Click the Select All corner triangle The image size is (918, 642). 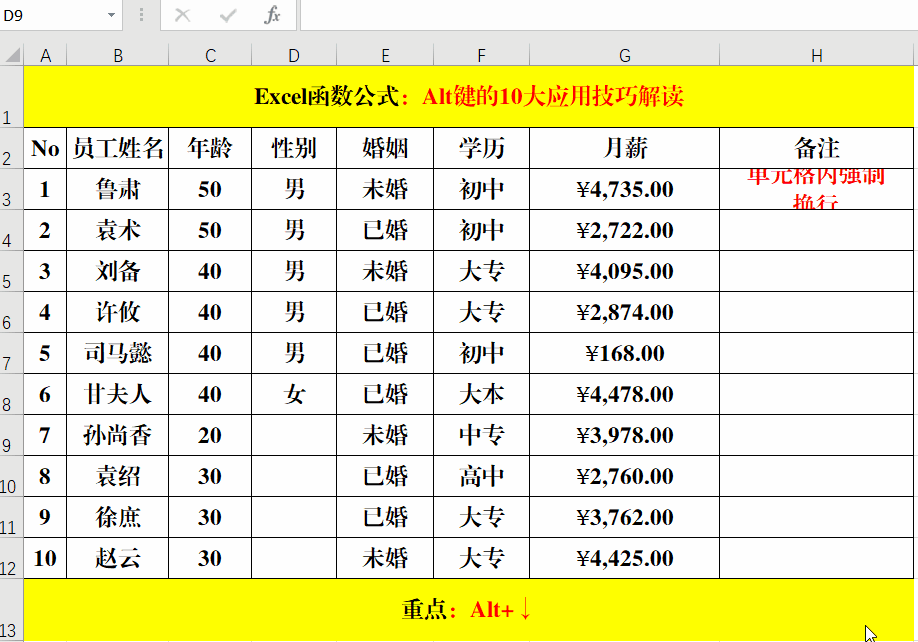(x=12, y=55)
